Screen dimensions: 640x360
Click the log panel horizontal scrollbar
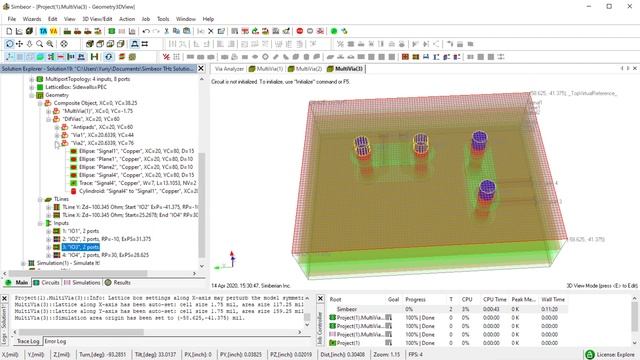coord(82,332)
